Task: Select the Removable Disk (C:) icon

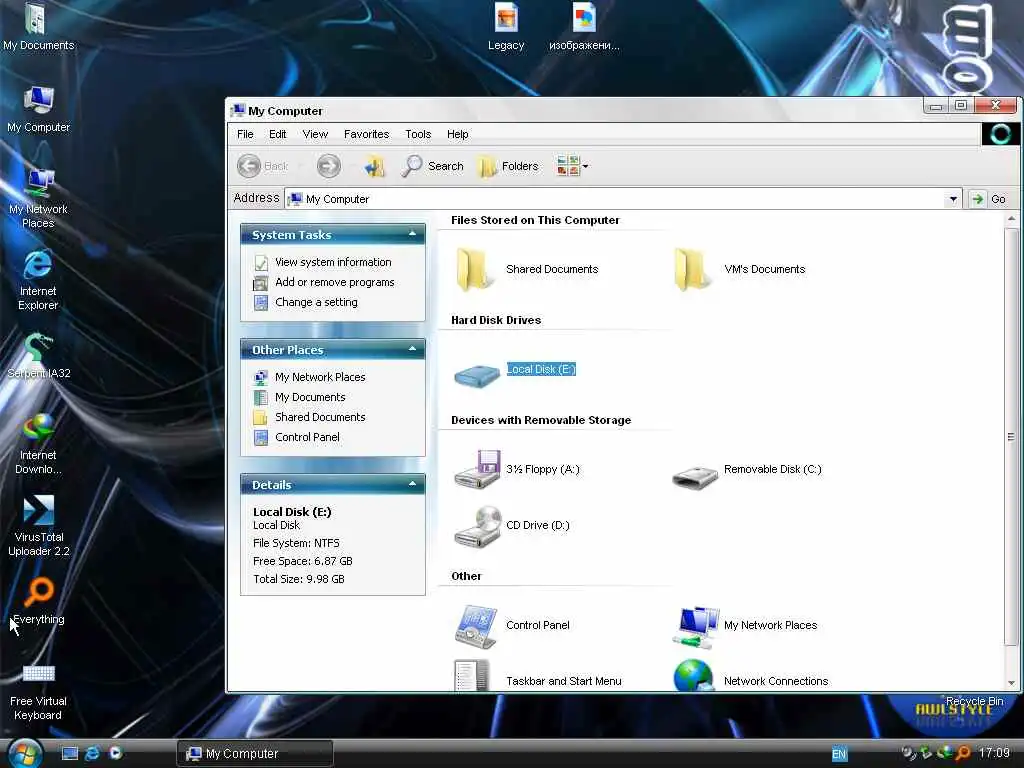Action: tap(695, 475)
